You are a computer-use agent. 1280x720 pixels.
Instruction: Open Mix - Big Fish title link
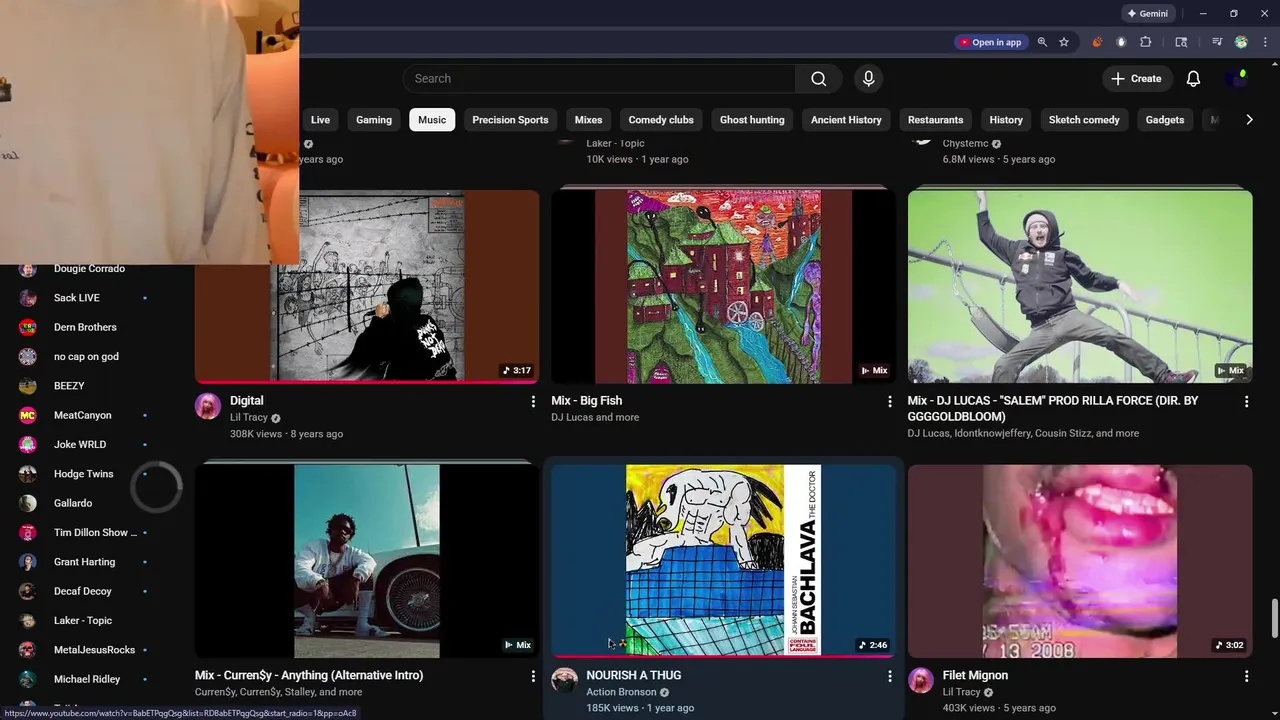click(587, 401)
